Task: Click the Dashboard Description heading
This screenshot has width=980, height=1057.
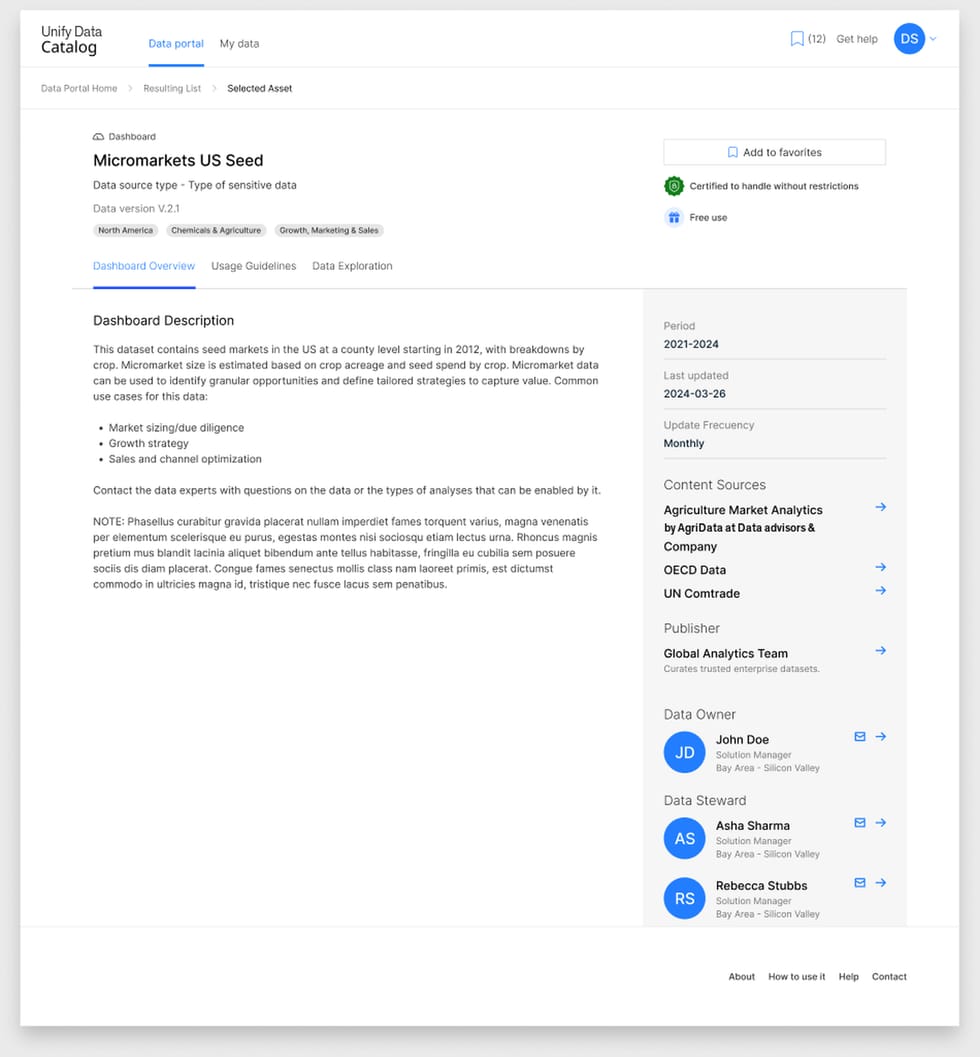Action: coord(163,321)
